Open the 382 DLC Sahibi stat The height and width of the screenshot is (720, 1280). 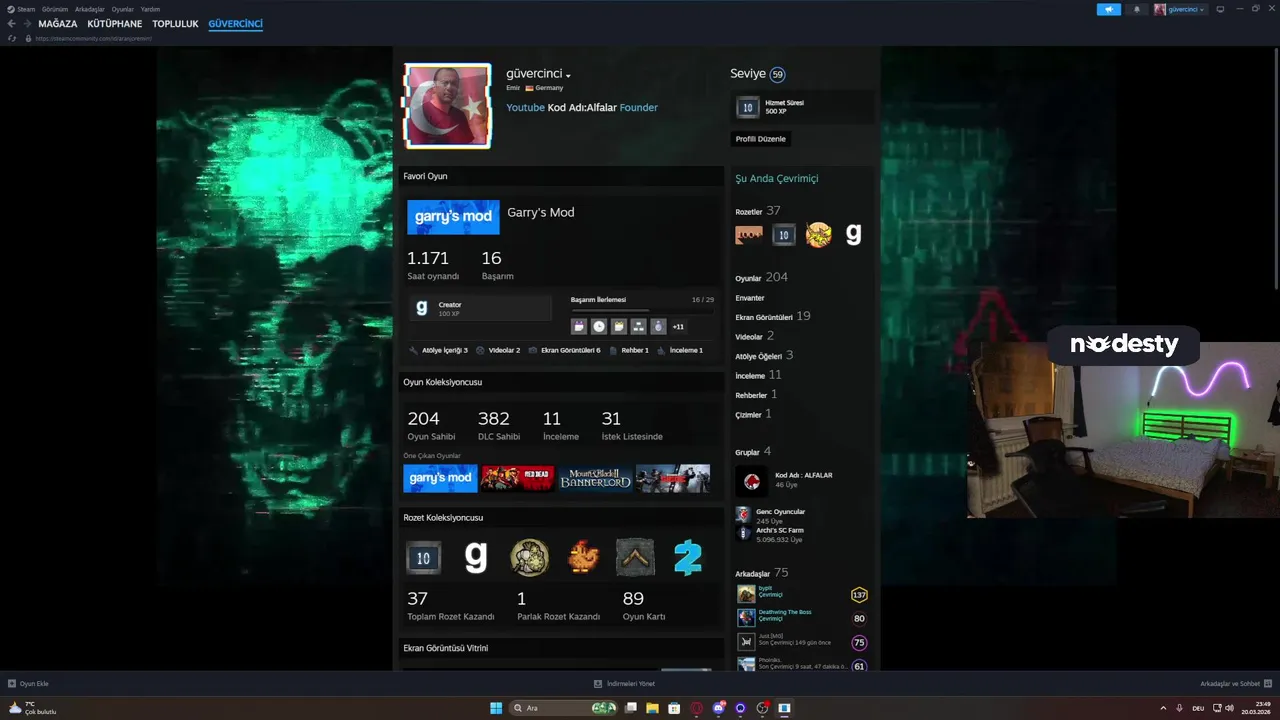pyautogui.click(x=498, y=425)
